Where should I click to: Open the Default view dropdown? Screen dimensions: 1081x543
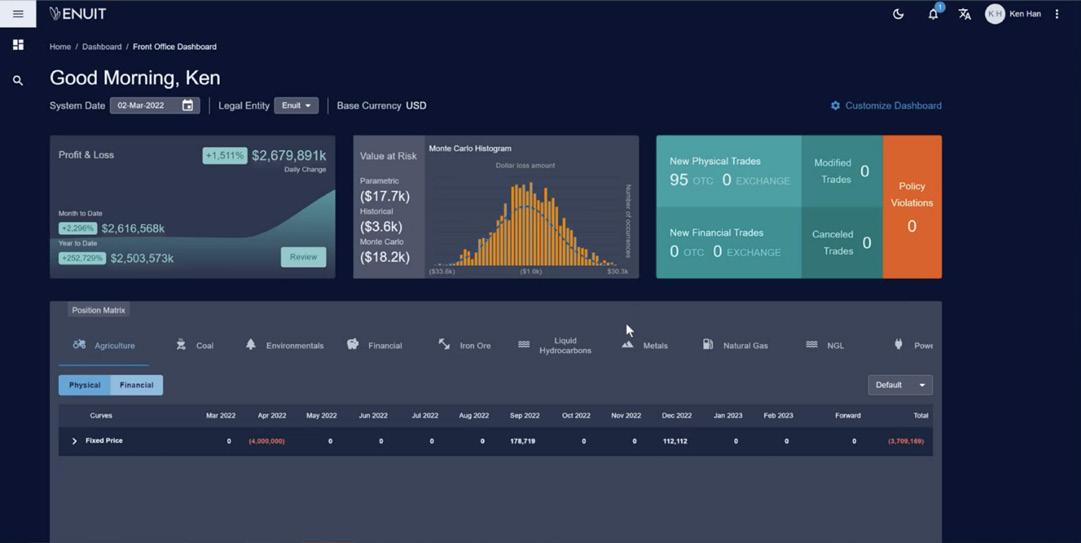tap(900, 385)
